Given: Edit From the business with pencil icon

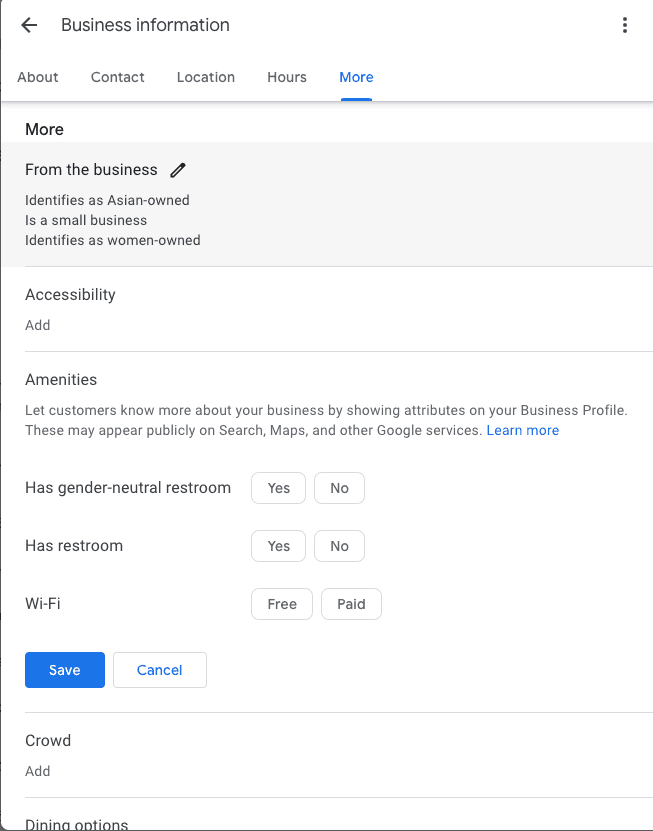Looking at the screenshot, I should click(x=178, y=170).
